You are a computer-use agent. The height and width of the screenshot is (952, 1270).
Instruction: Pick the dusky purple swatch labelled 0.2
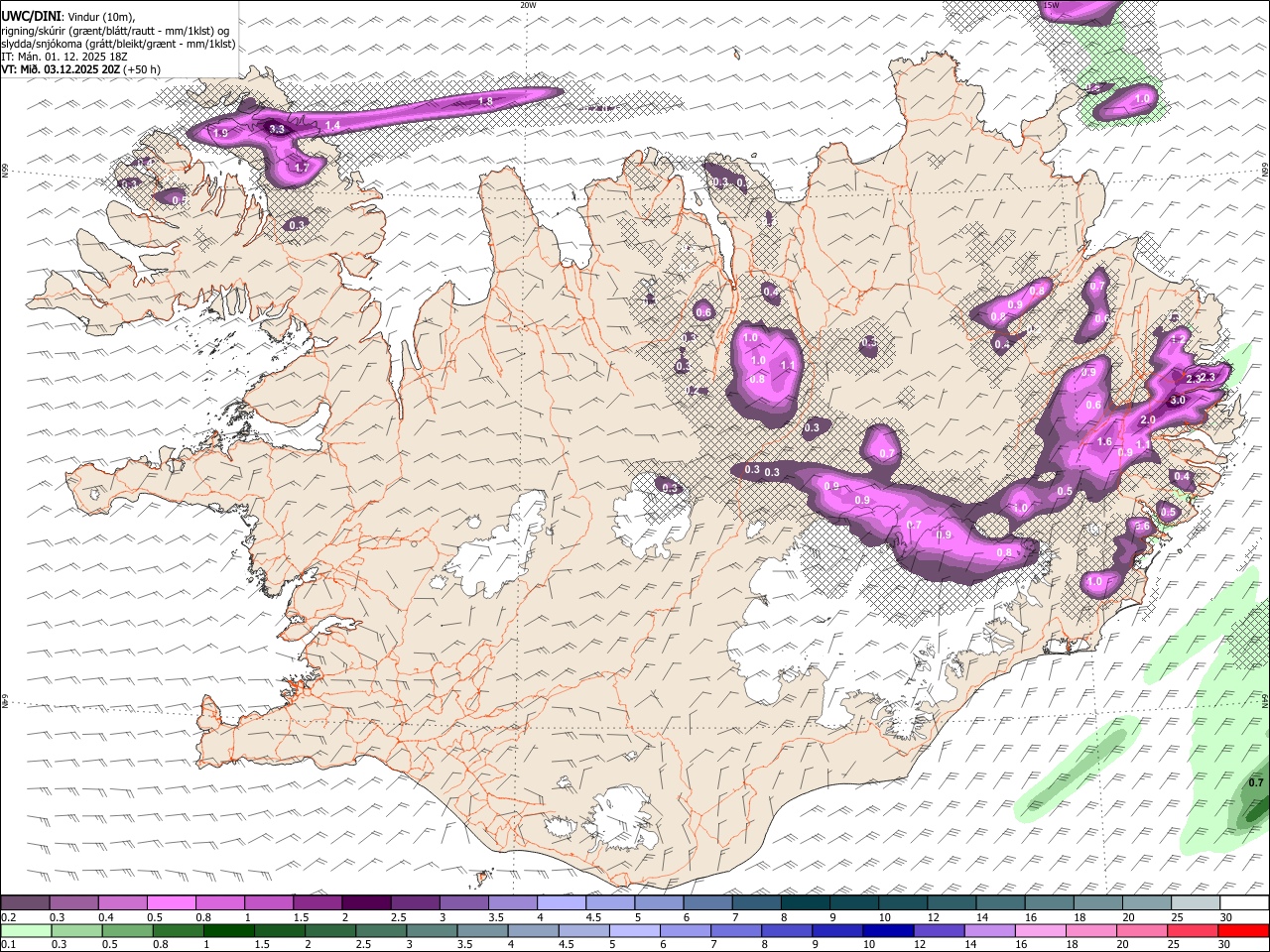tap(25, 903)
